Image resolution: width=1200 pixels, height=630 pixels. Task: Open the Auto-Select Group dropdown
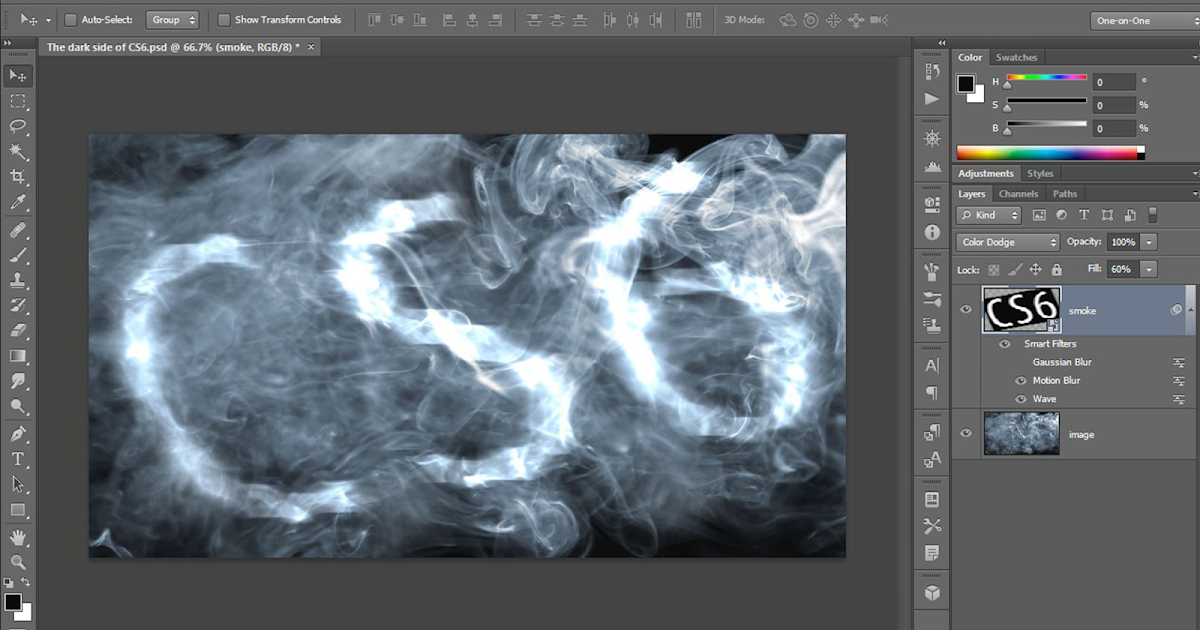point(172,20)
